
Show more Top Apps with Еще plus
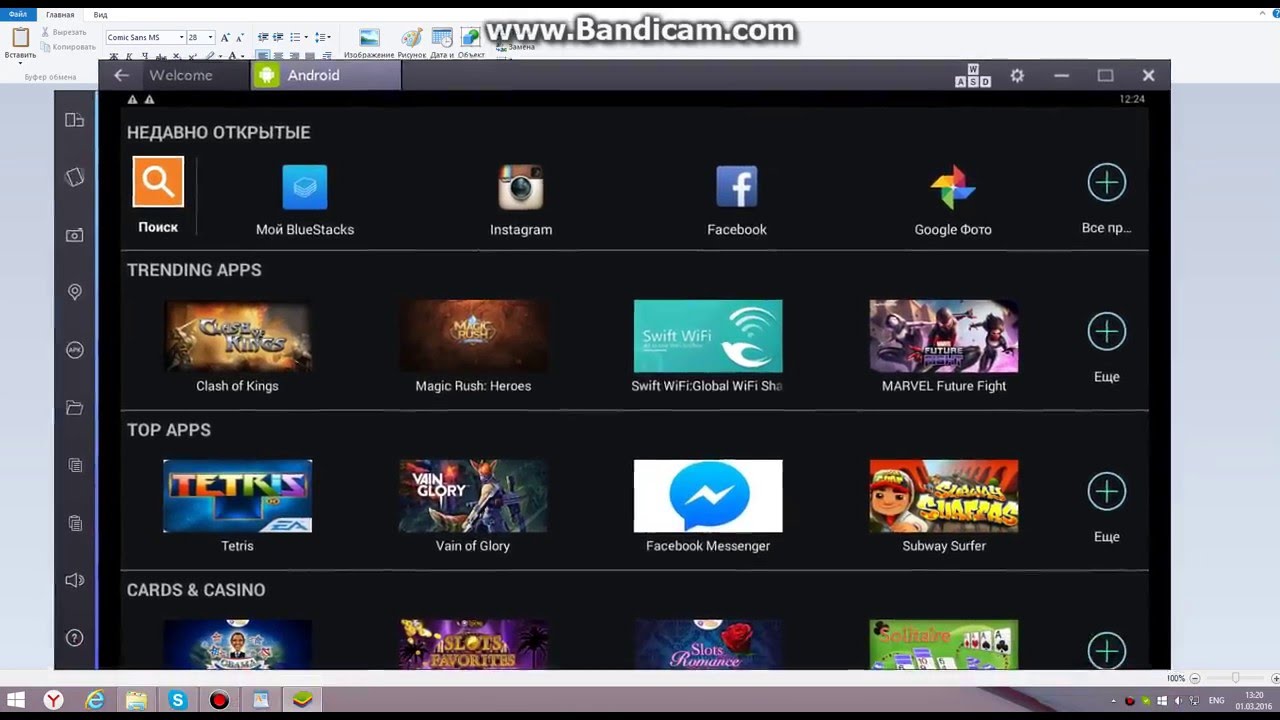1106,491
